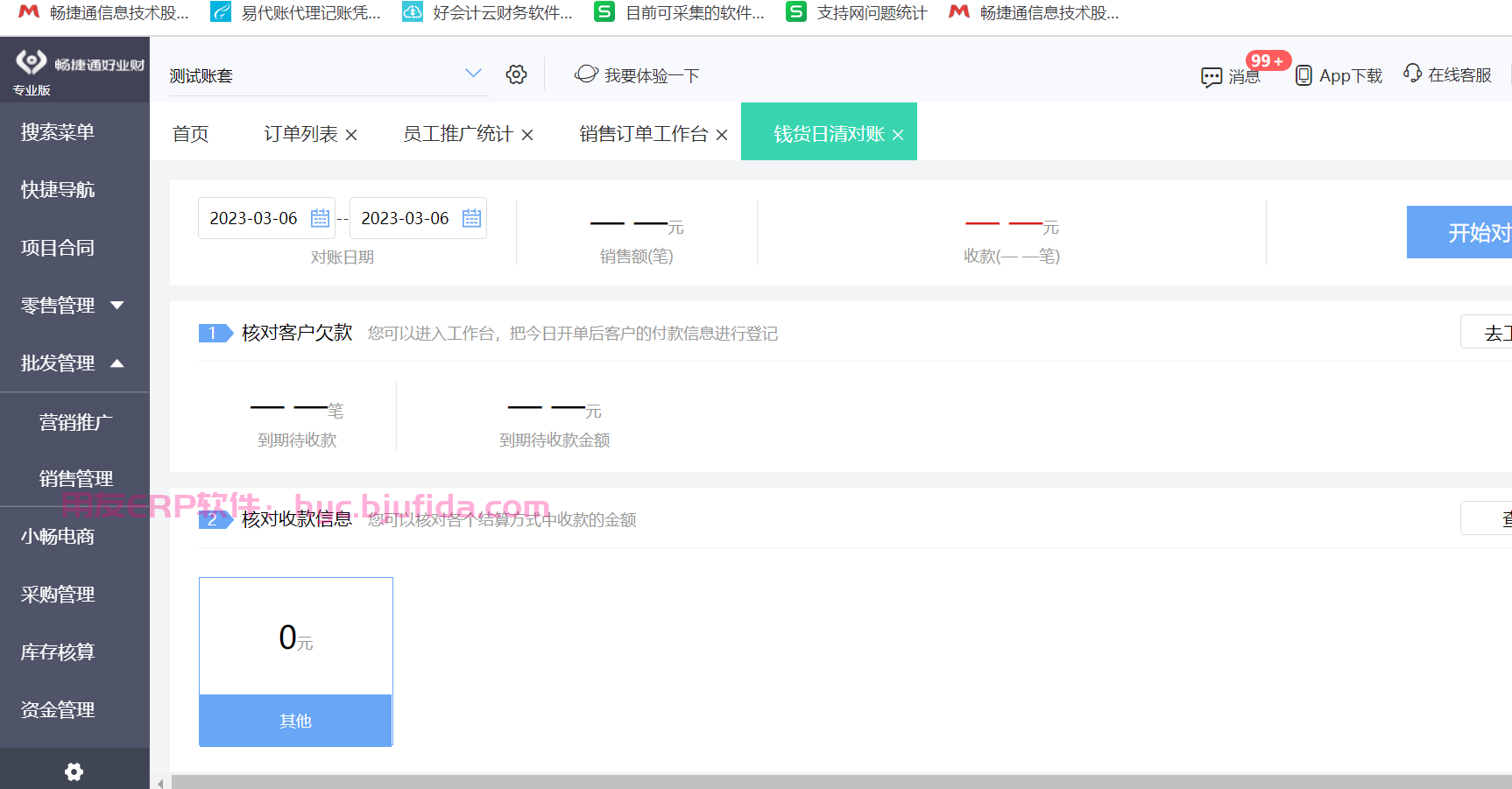Close the 订单列表 tab
The image size is (1512, 789).
pos(351,135)
